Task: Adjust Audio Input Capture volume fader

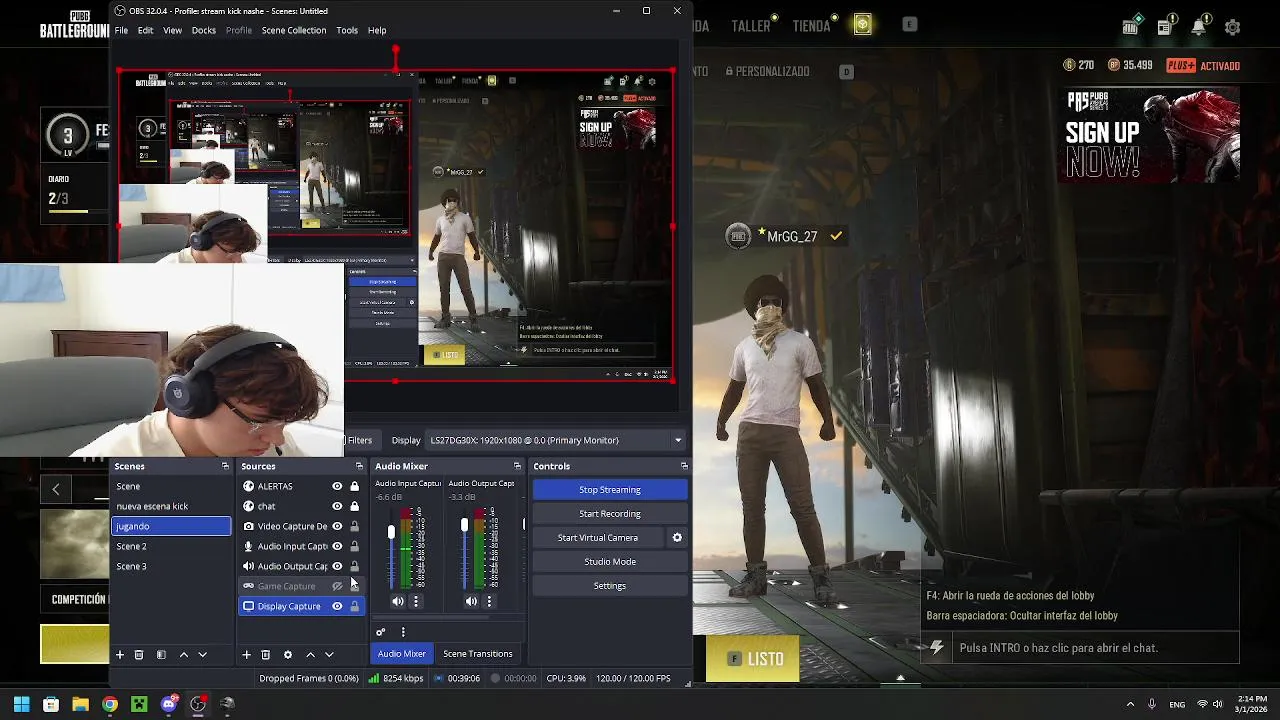Action: [391, 534]
